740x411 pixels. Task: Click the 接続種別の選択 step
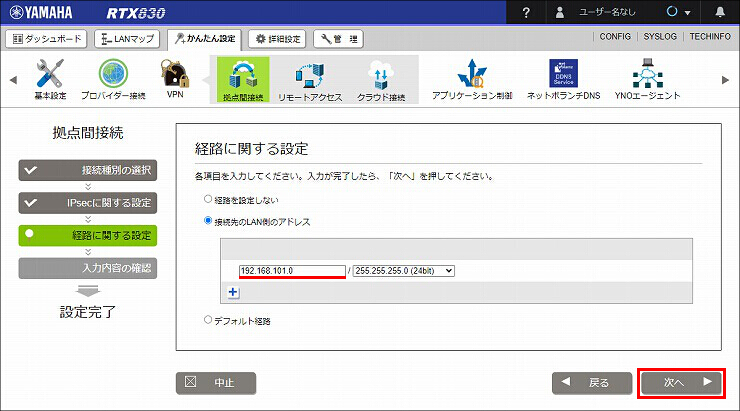click(88, 170)
